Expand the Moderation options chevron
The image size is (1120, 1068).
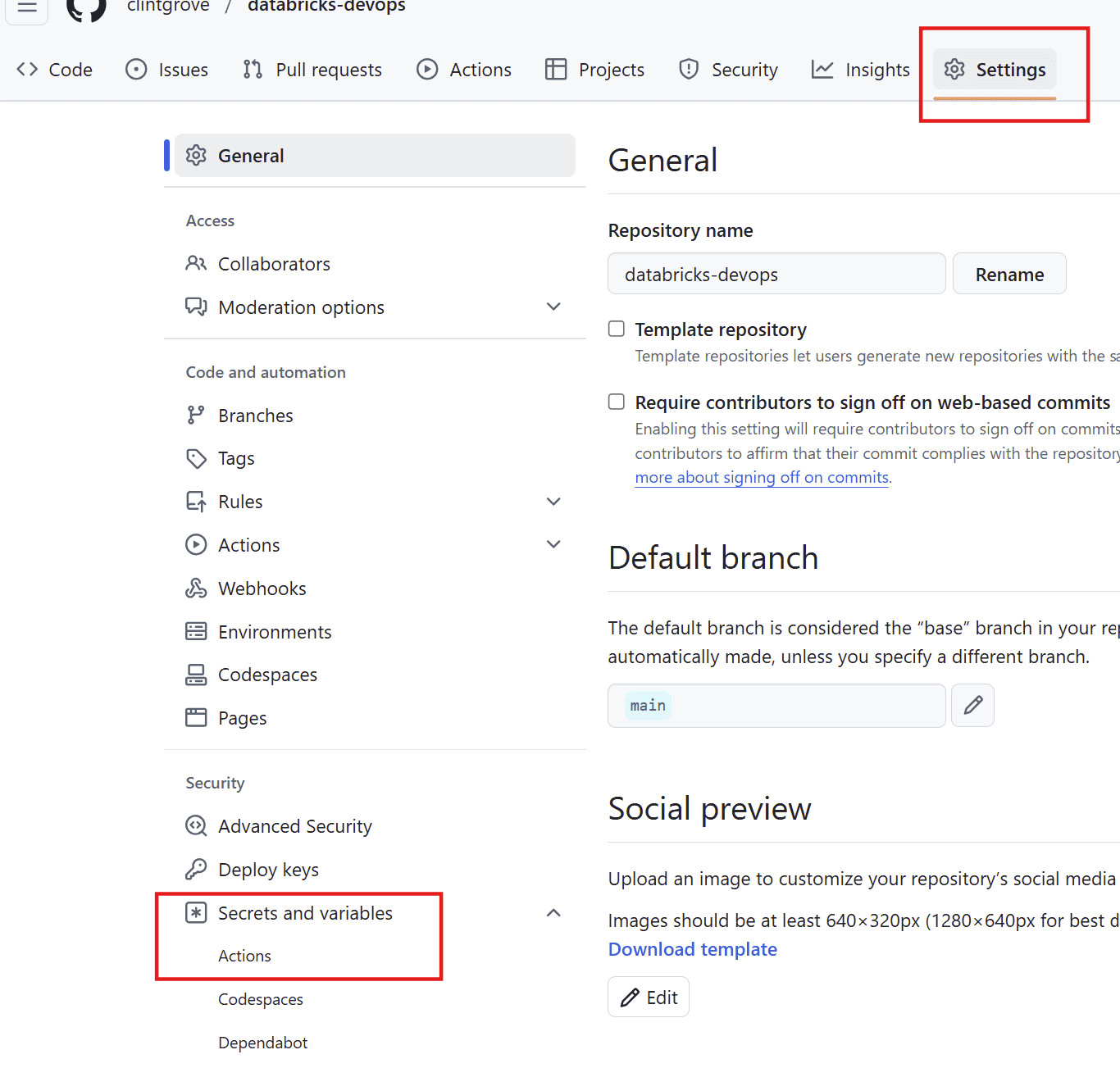[x=553, y=307]
